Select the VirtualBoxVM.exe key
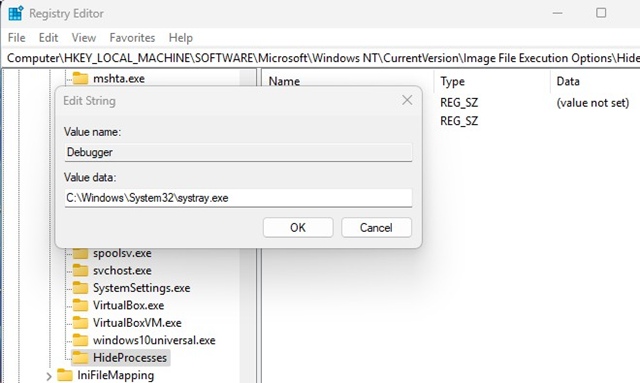The height and width of the screenshot is (383, 640). [137, 323]
